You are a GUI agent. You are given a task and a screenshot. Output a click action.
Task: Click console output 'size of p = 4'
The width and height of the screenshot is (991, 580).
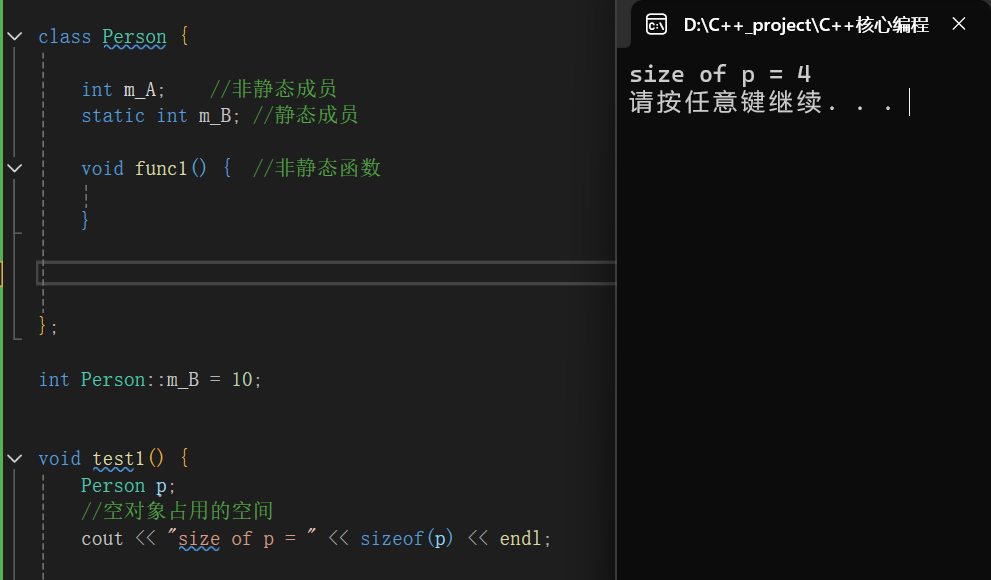tap(720, 75)
